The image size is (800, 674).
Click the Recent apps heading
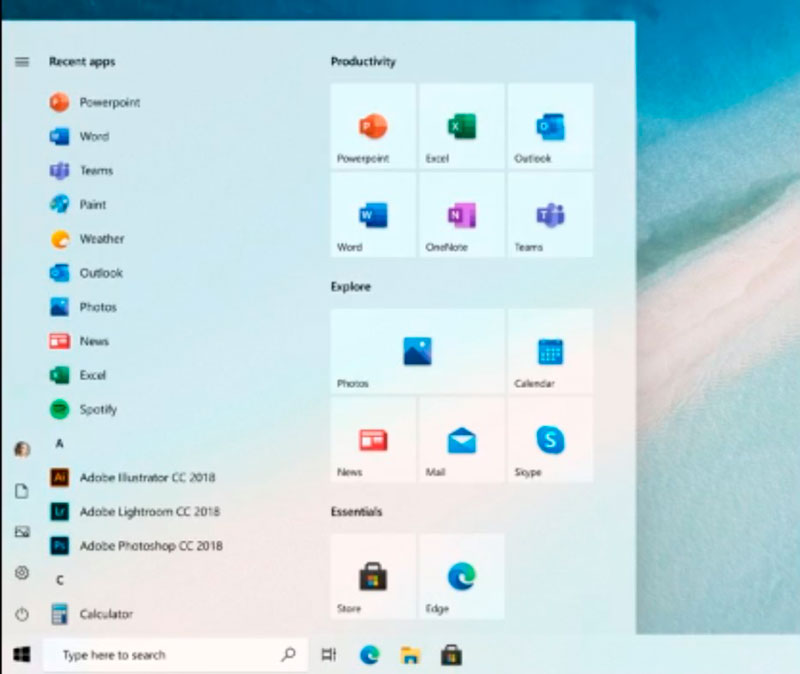pos(82,62)
